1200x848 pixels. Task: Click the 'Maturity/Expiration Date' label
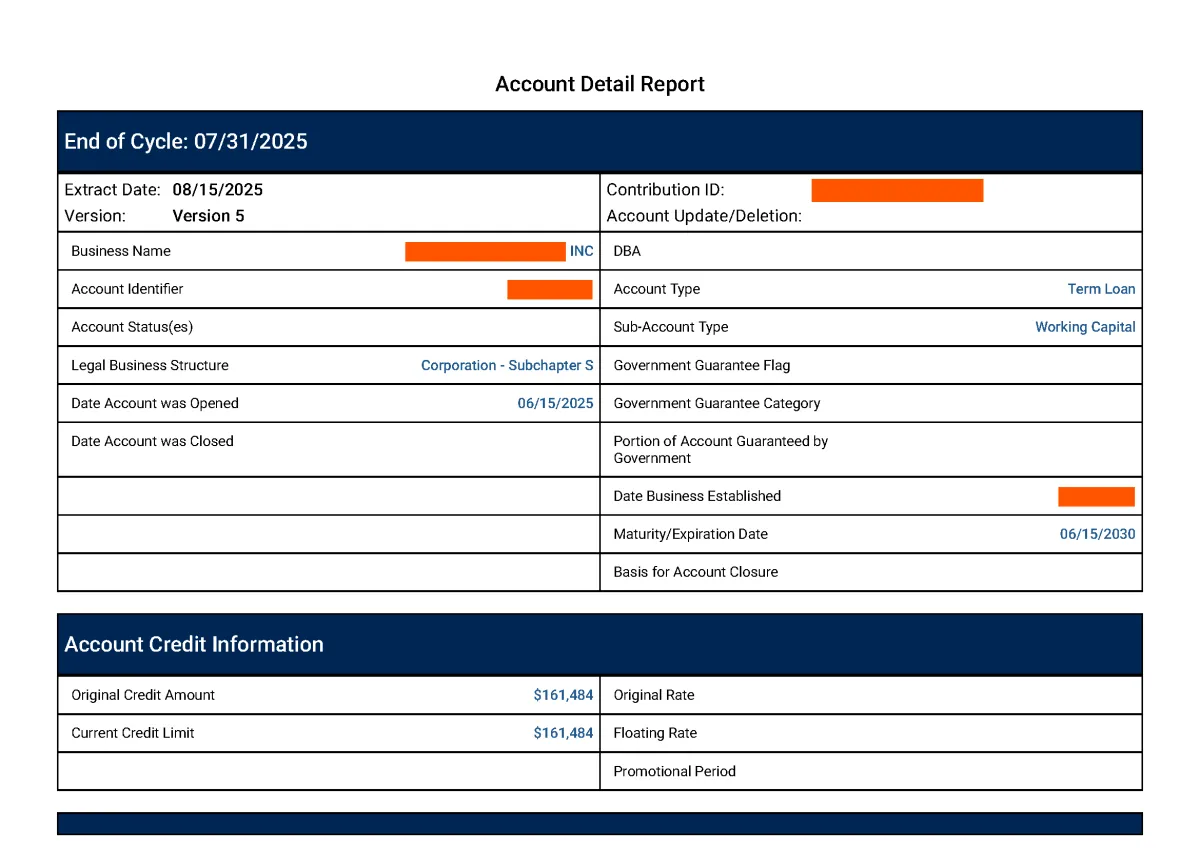click(691, 534)
